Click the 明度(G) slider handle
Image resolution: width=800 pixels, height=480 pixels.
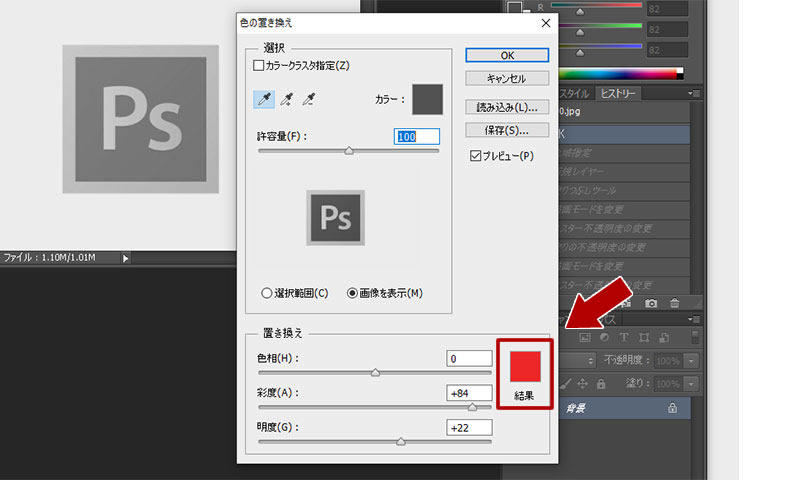point(401,441)
